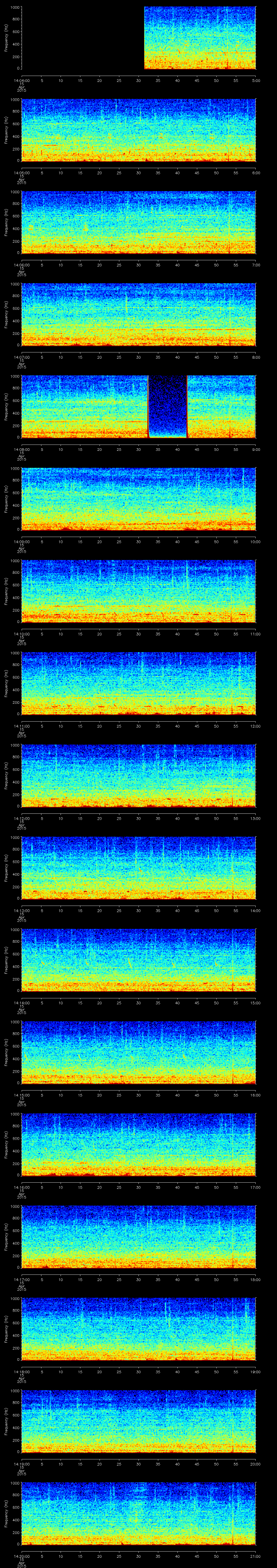This screenshot has height=1568, width=277.
Task: Click the spectrogram panel starting at 14:11:00
Action: pos(139,683)
